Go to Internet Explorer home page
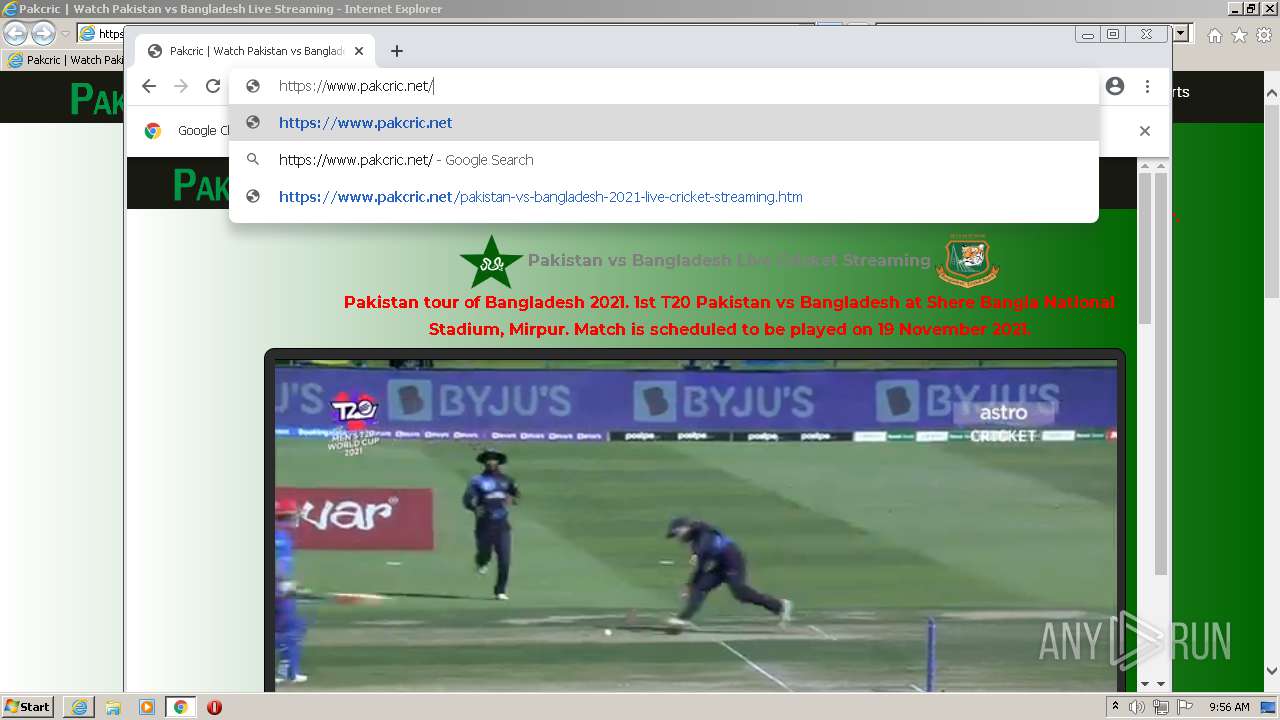This screenshot has width=1280, height=720. 1214,35
